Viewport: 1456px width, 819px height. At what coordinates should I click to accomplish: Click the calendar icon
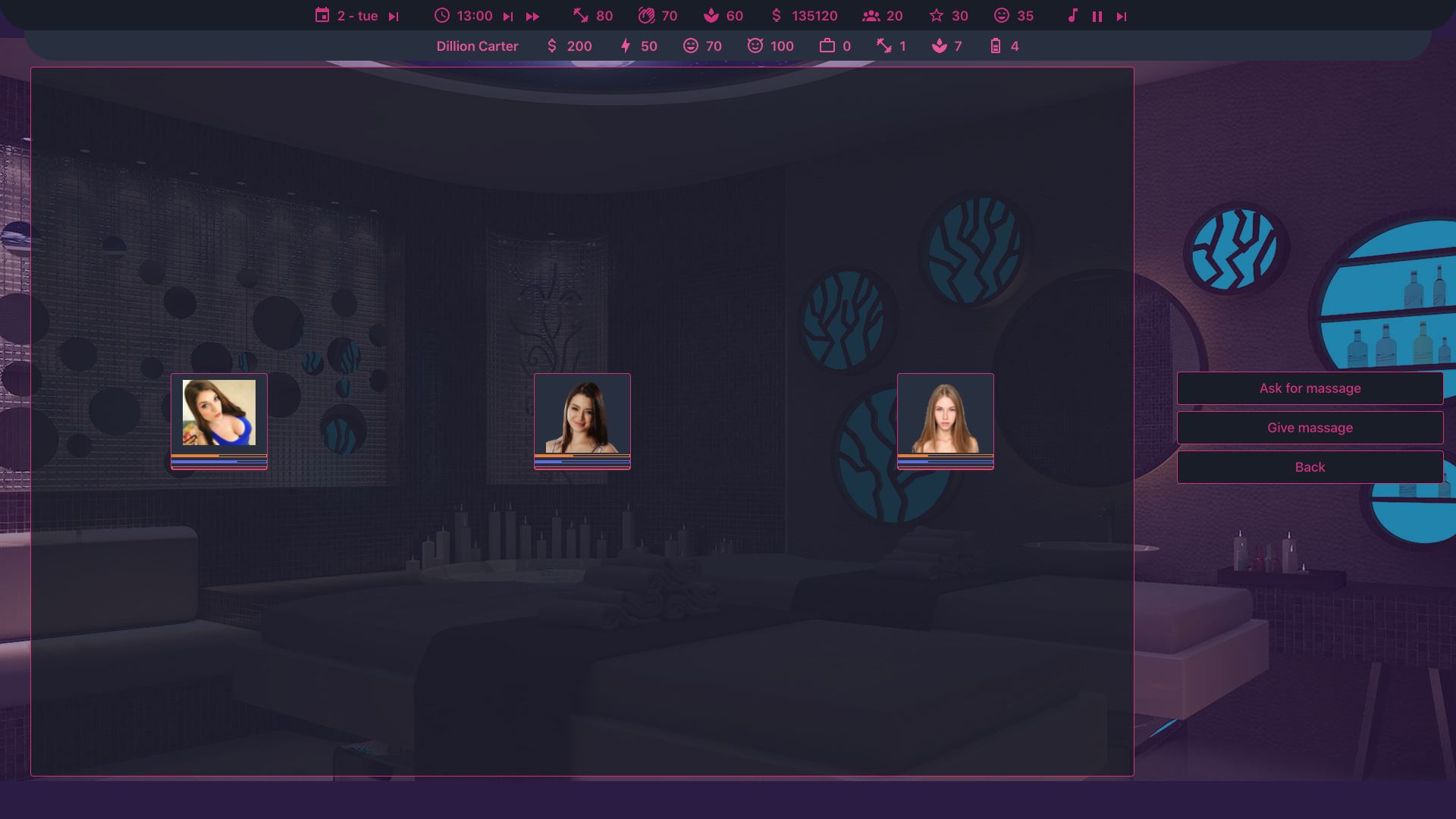point(322,15)
